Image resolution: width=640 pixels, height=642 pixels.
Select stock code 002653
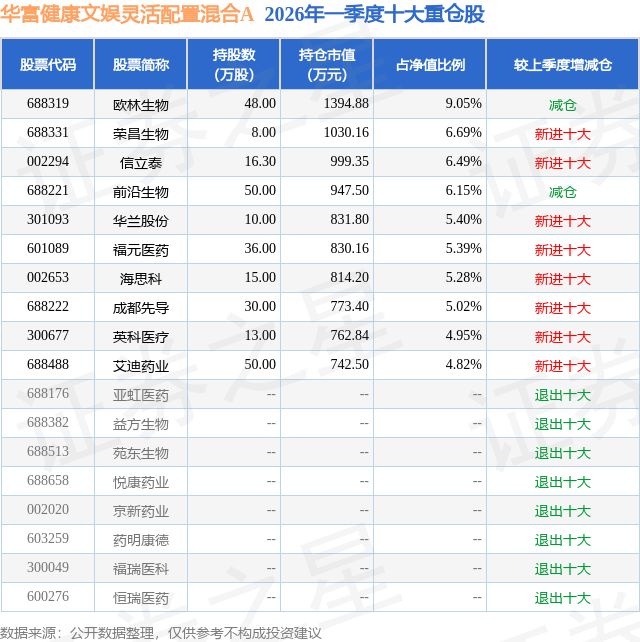click(x=48, y=278)
